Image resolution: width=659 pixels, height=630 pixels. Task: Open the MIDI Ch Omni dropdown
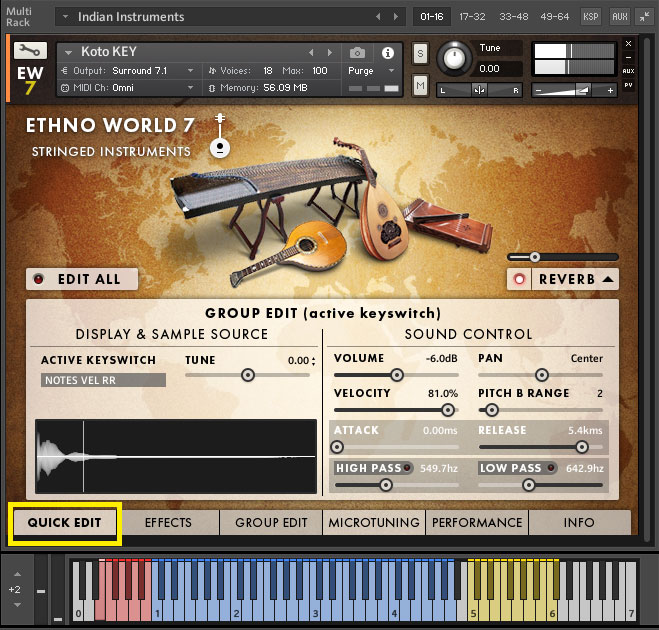tap(190, 88)
